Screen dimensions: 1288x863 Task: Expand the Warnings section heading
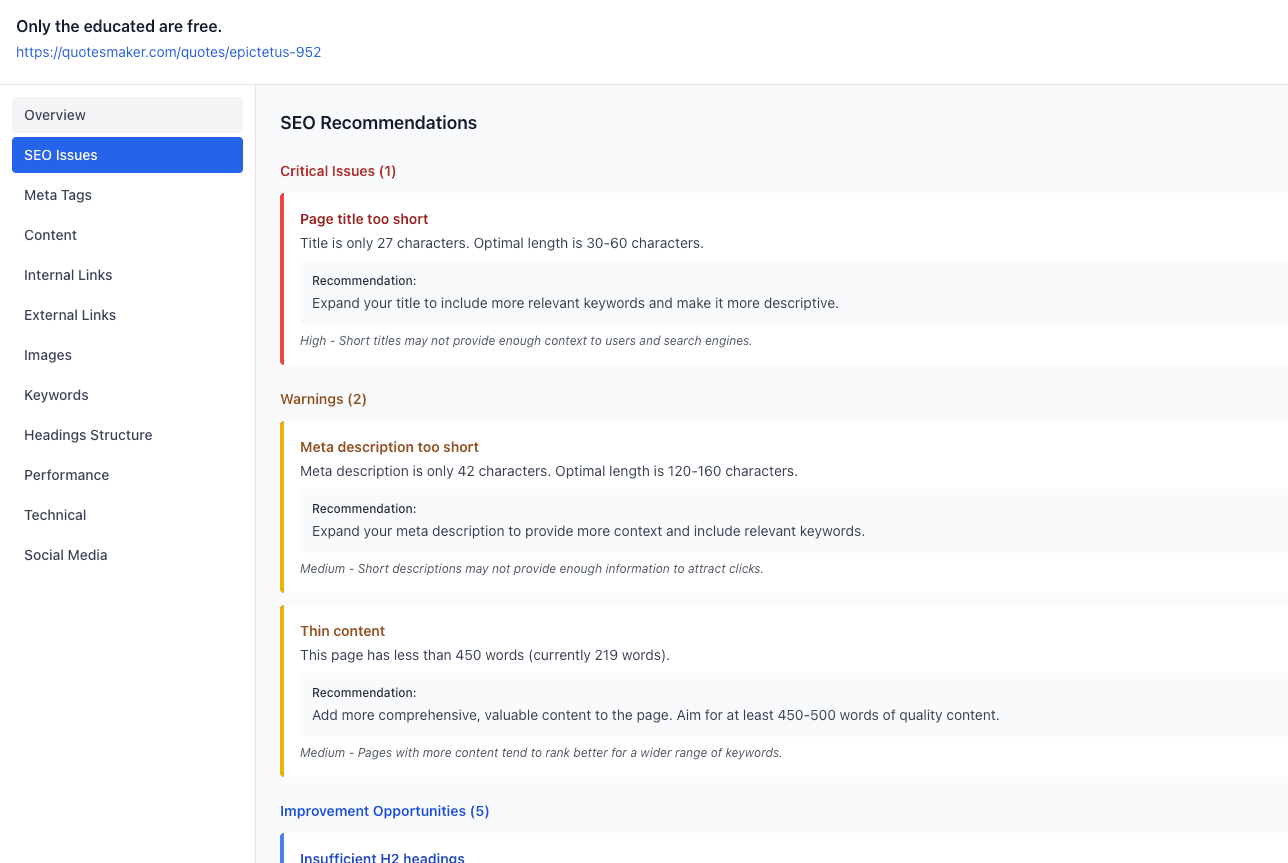pyautogui.click(x=323, y=398)
